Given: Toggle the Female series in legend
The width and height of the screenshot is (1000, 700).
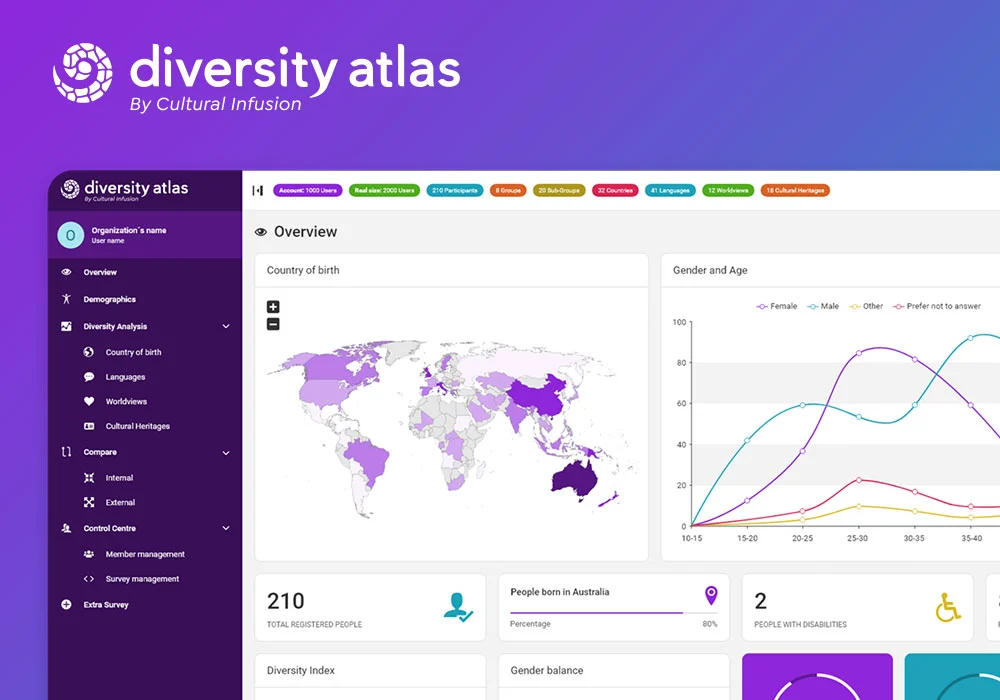Looking at the screenshot, I should click(x=777, y=307).
